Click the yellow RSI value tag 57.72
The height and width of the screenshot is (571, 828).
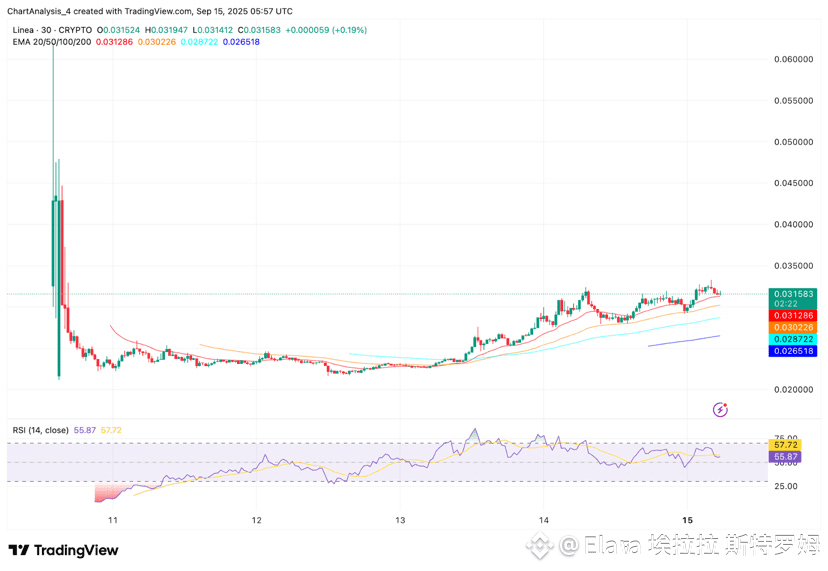pyautogui.click(x=785, y=445)
